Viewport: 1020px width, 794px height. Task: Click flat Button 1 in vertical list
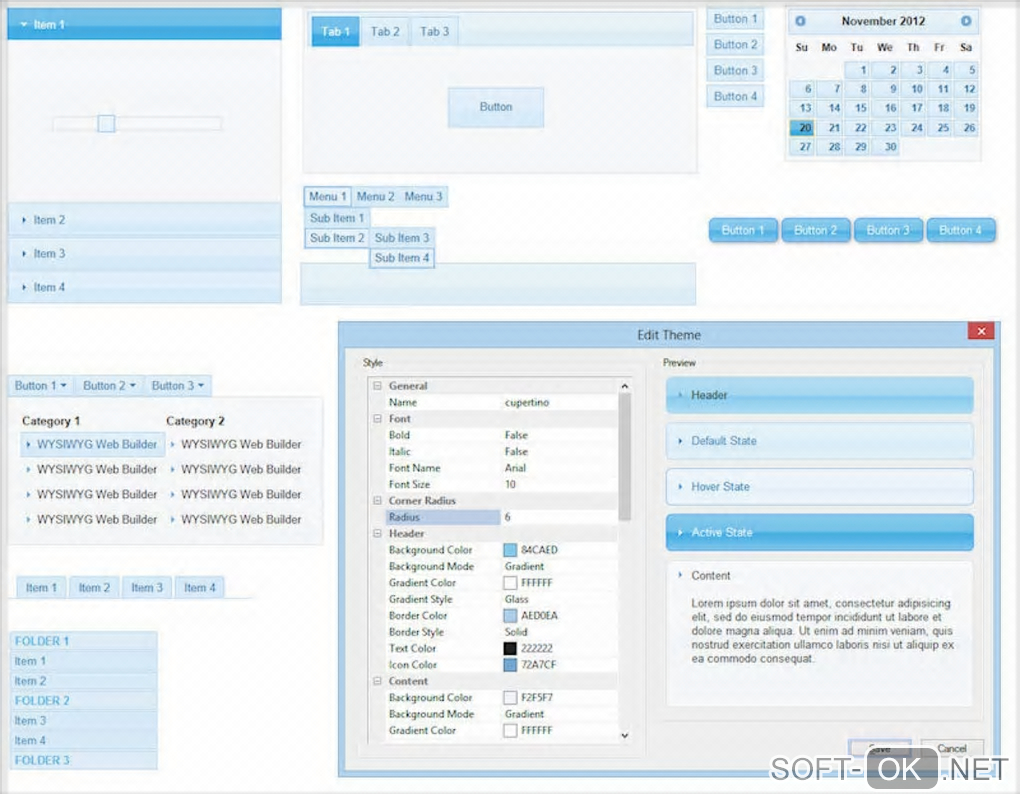[735, 19]
